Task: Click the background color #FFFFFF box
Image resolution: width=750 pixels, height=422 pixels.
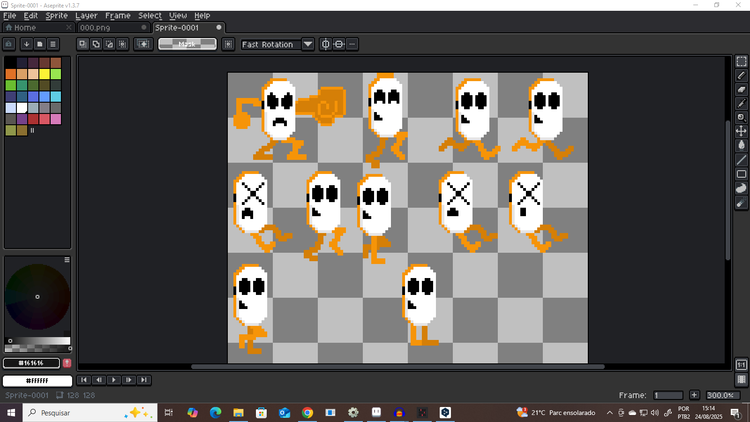Action: coord(37,381)
